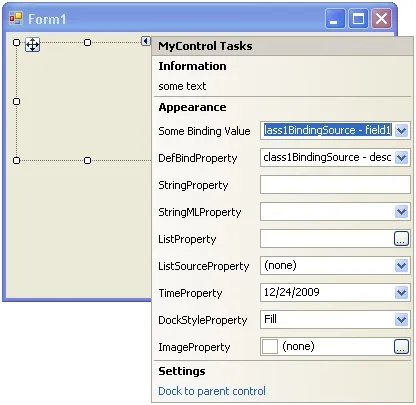The height and width of the screenshot is (405, 416).
Task: Open TimeProperty date dropdown arrow
Action: pyautogui.click(x=401, y=293)
